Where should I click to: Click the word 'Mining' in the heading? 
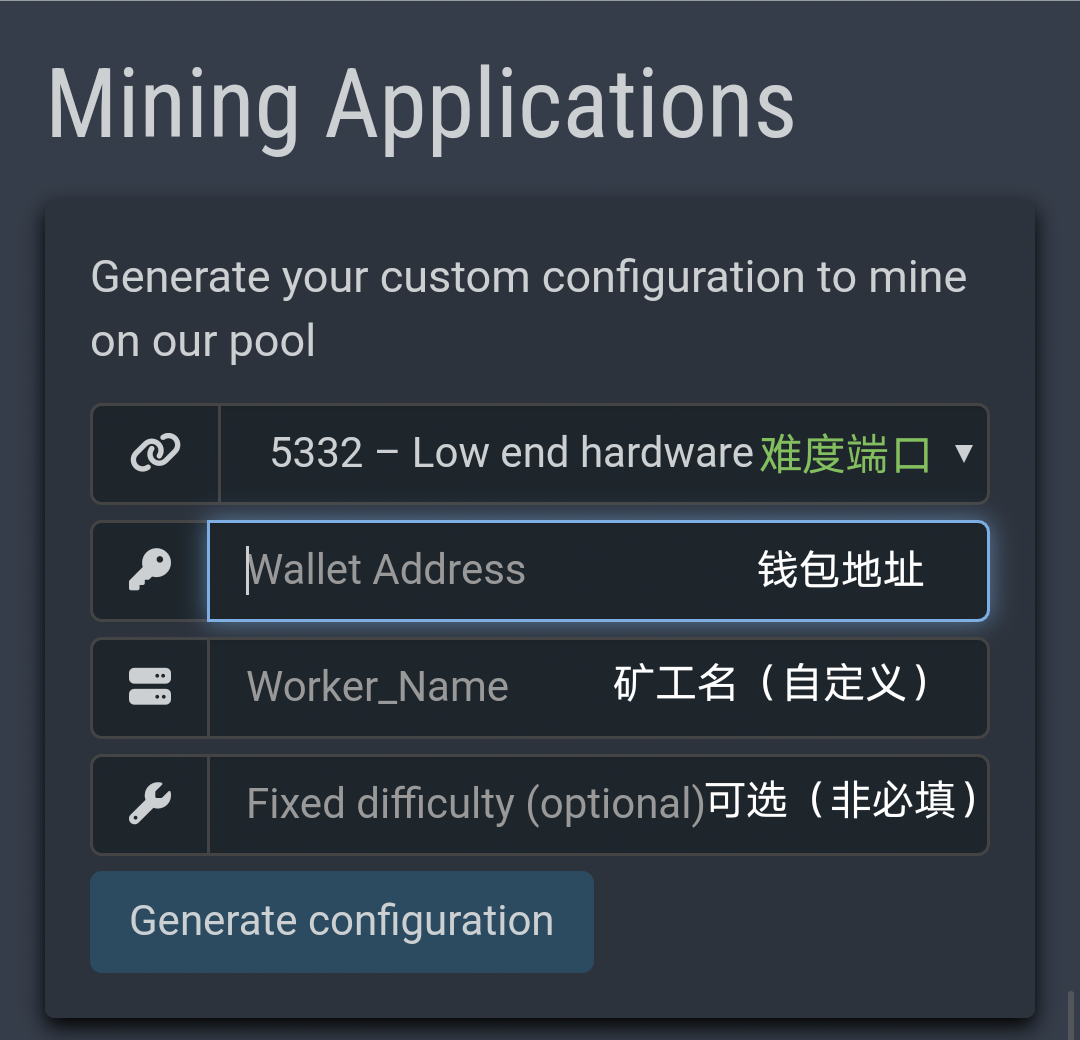(173, 106)
